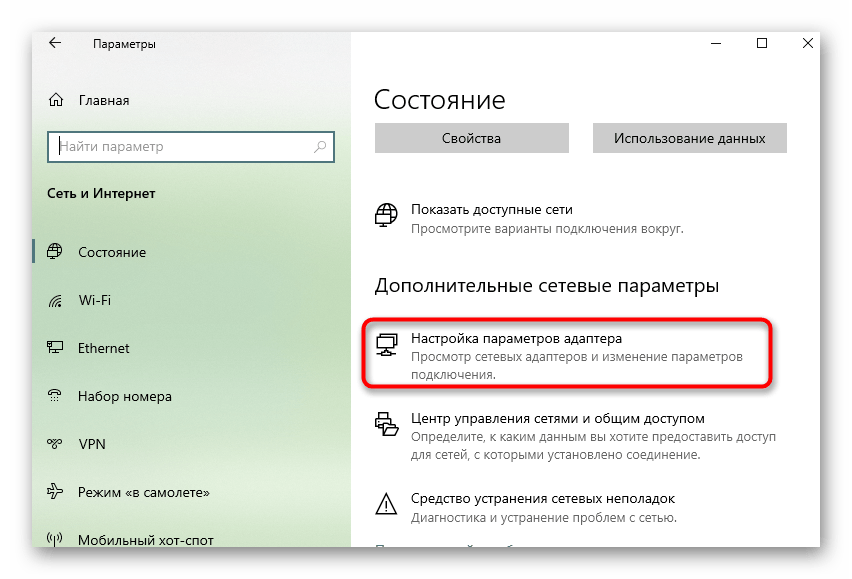Select Показать доступные сети
Viewport: 852px width, 579px height.
tap(491, 210)
